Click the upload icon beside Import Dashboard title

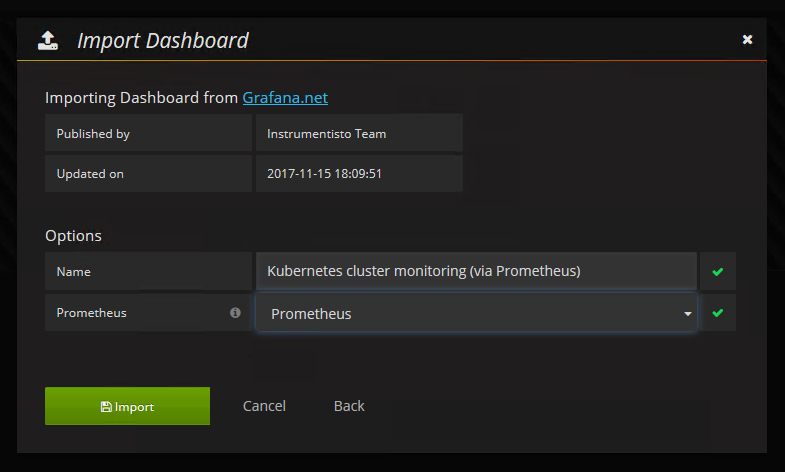[48, 41]
